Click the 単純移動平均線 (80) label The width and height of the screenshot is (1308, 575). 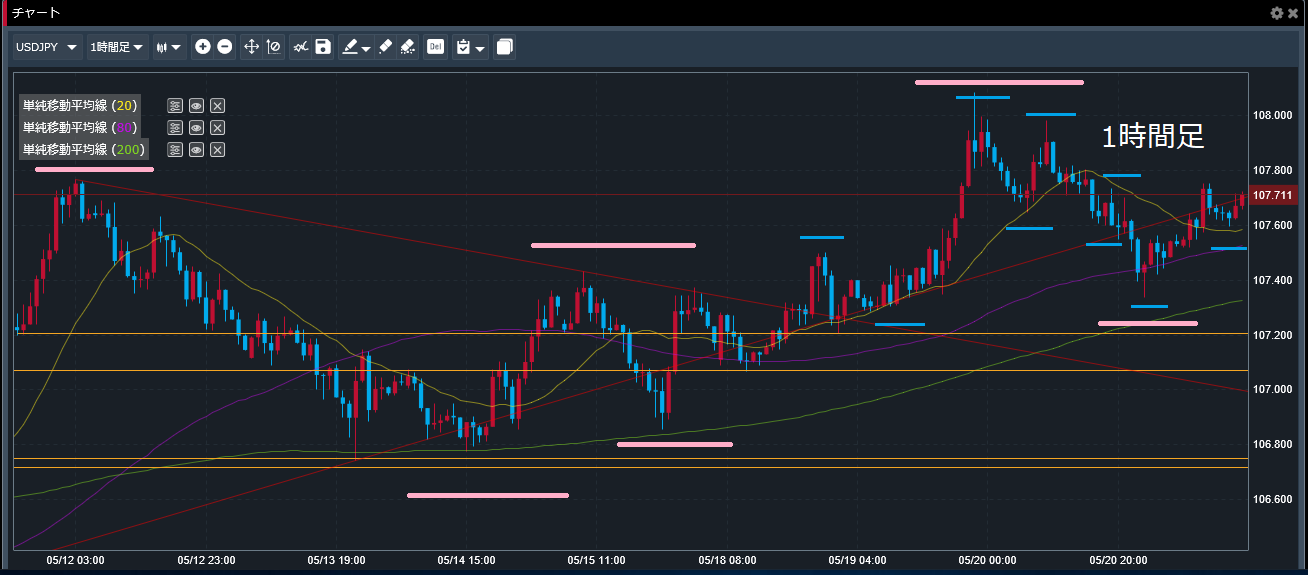point(80,127)
